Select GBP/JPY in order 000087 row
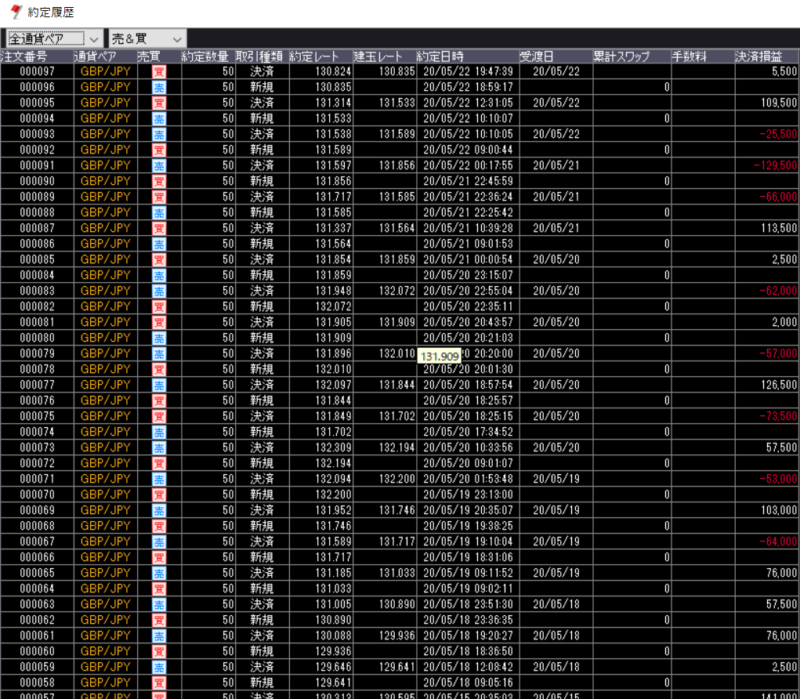This screenshot has width=800, height=699. 105,228
